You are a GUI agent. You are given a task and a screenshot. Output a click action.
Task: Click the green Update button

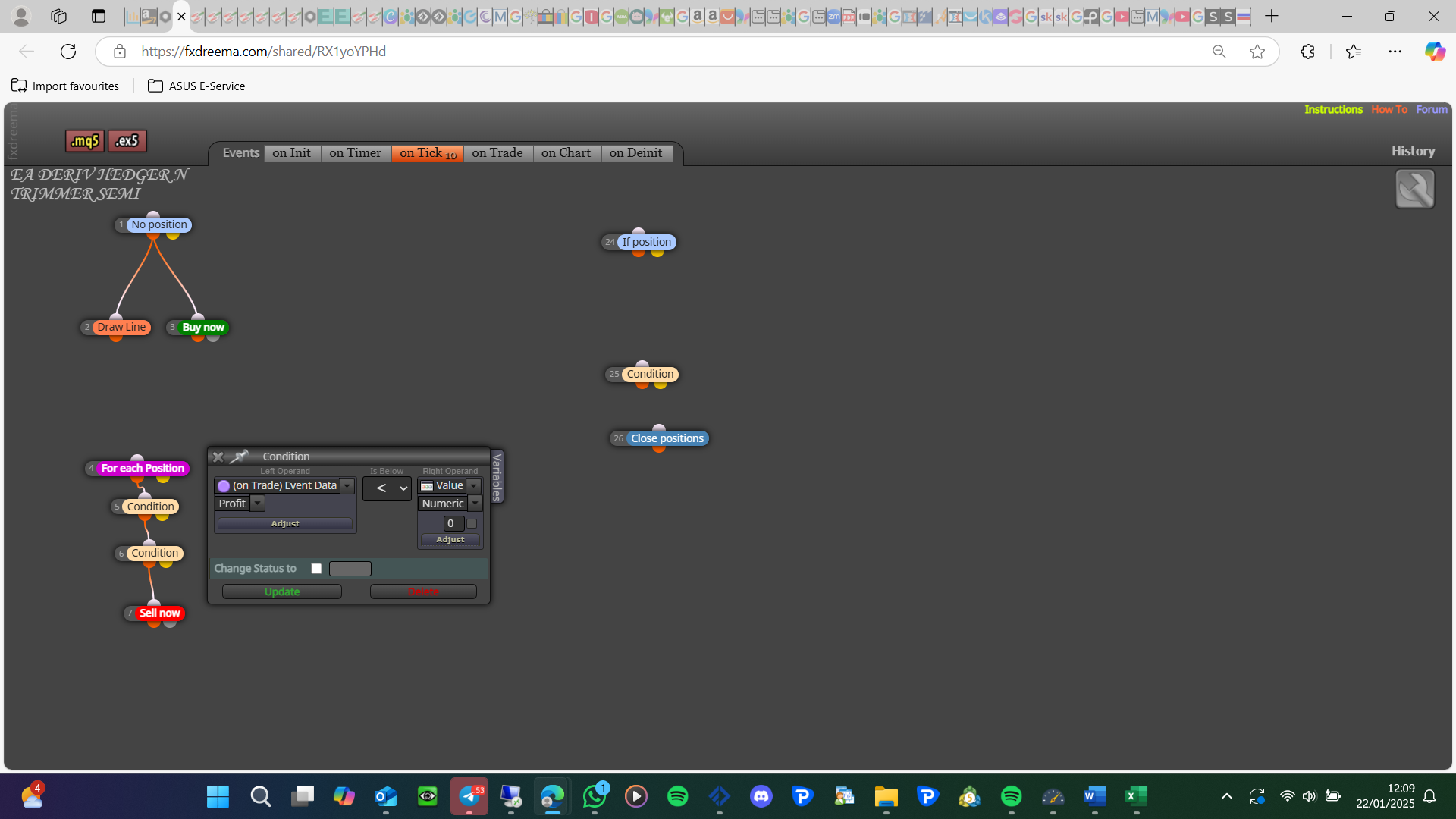(282, 591)
